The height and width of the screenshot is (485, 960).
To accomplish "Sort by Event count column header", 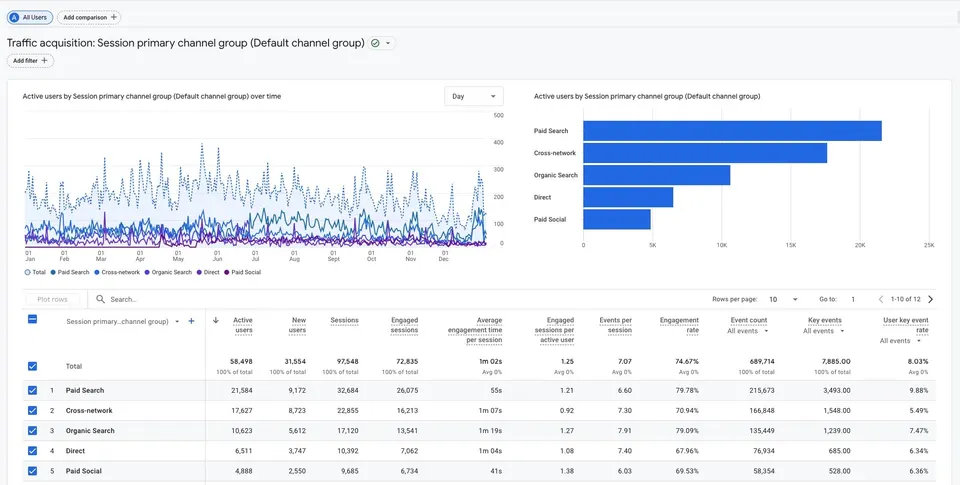I will (749, 320).
